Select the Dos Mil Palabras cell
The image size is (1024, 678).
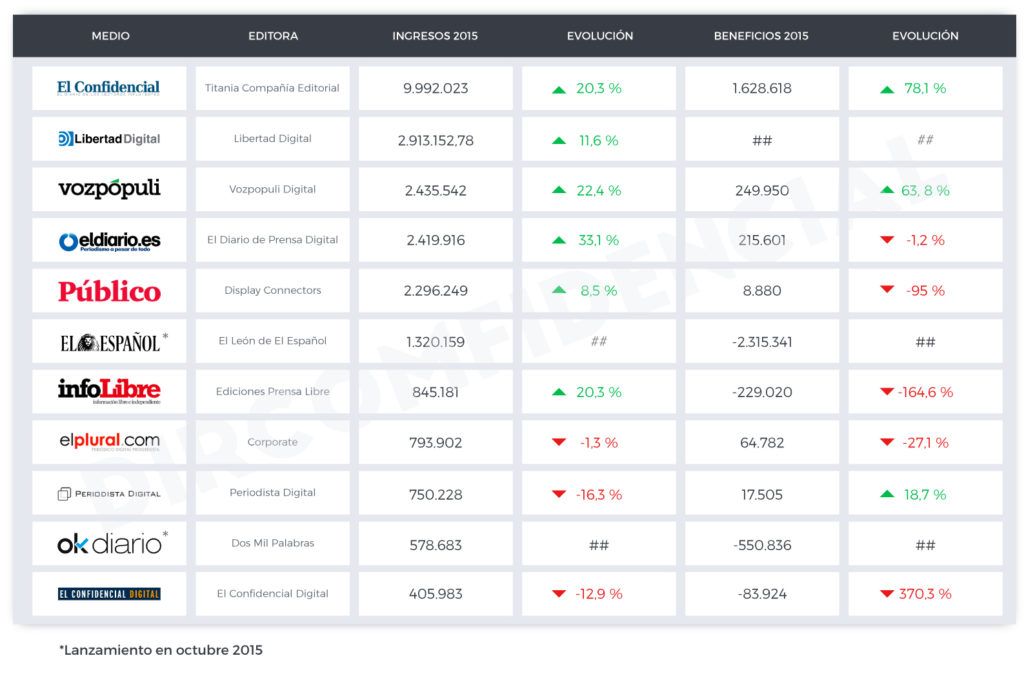pos(272,543)
